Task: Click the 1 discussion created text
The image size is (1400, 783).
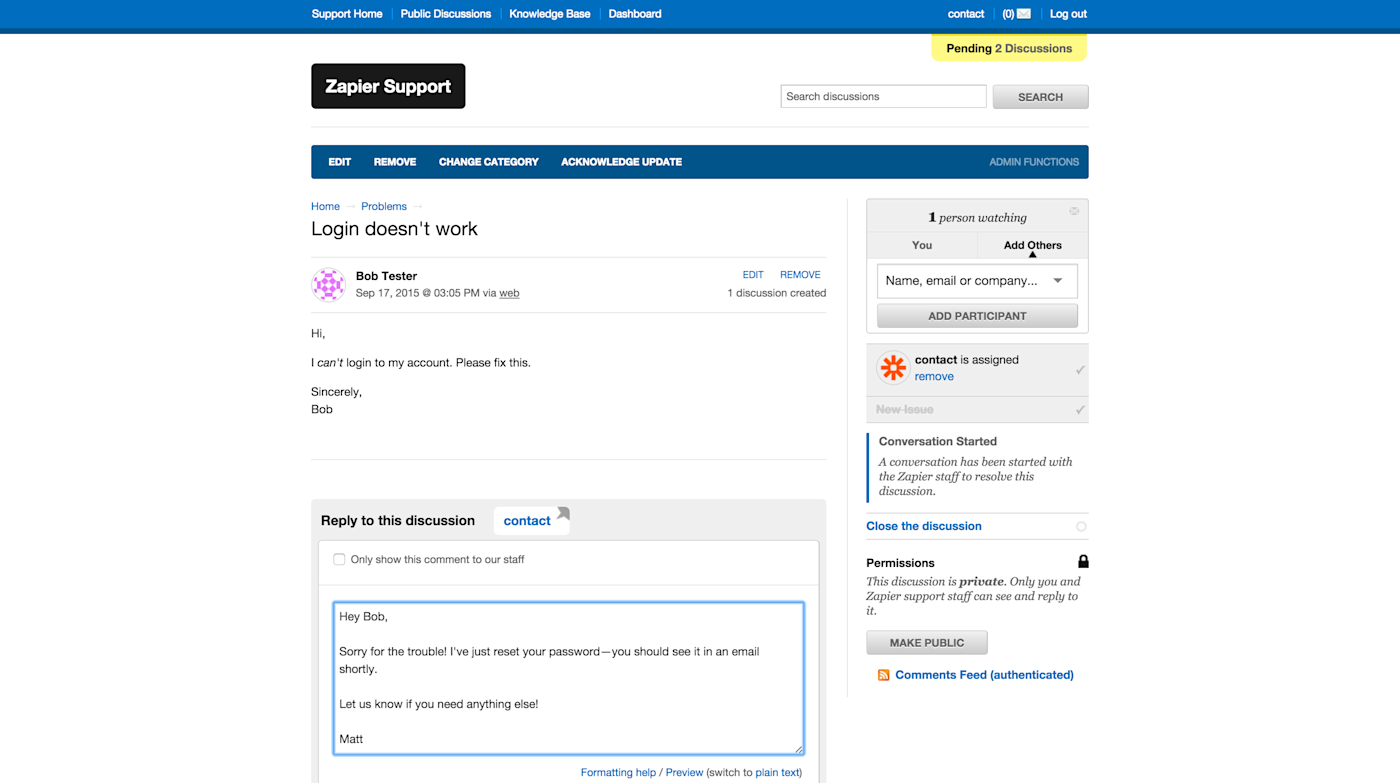Action: [x=776, y=293]
